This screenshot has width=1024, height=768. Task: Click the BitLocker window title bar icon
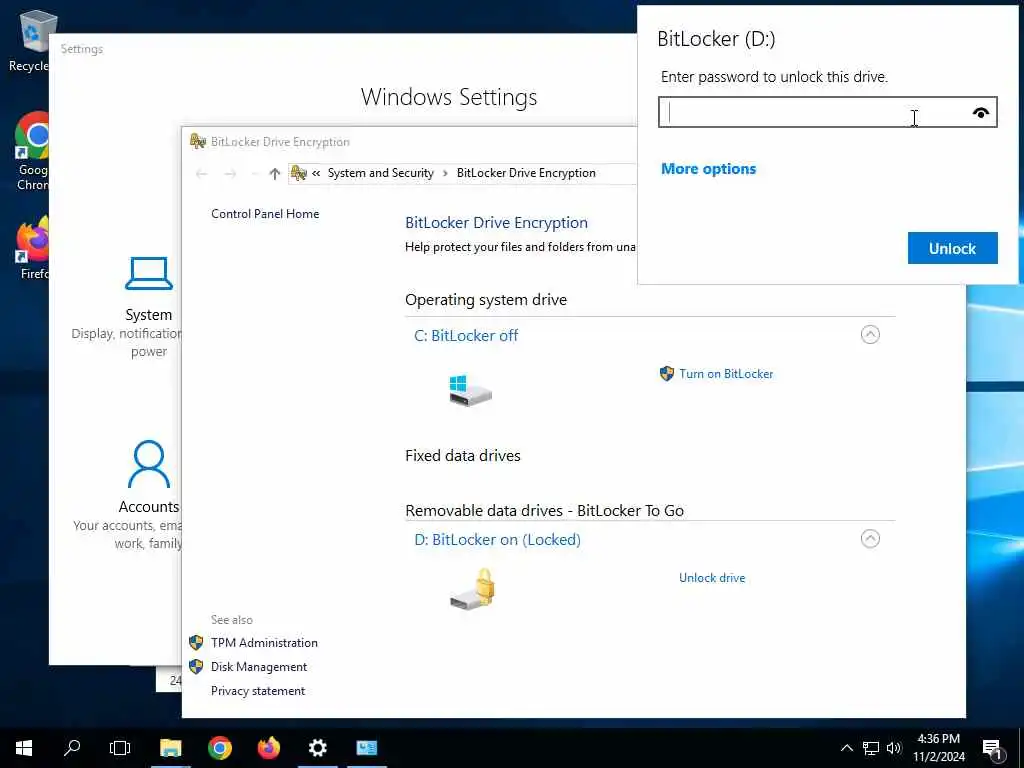coord(198,141)
